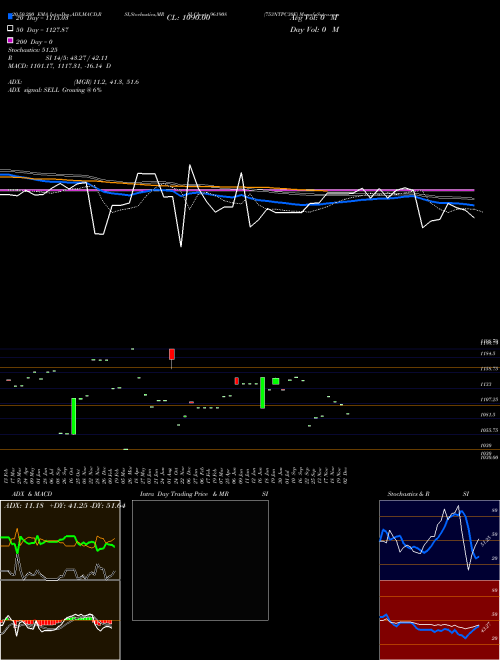Click the MACD histogram chart with red bars
Image resolution: width=500 pixels, height=660 pixels.
(60, 620)
